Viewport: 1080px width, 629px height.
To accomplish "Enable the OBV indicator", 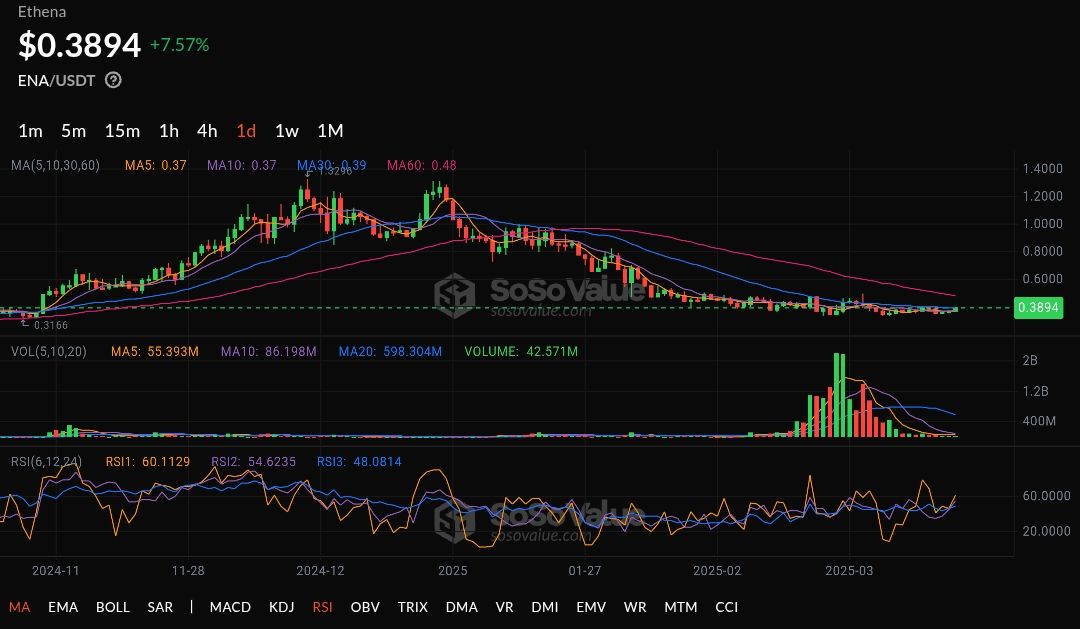I will click(365, 607).
